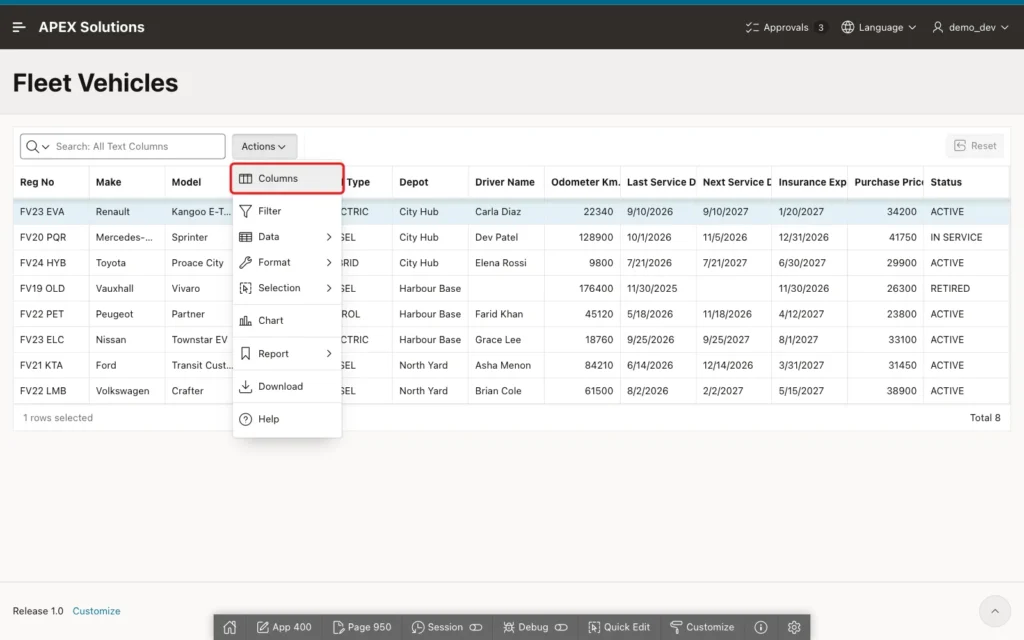Click the Customize link in footer
1024x640 pixels.
pyautogui.click(x=96, y=611)
